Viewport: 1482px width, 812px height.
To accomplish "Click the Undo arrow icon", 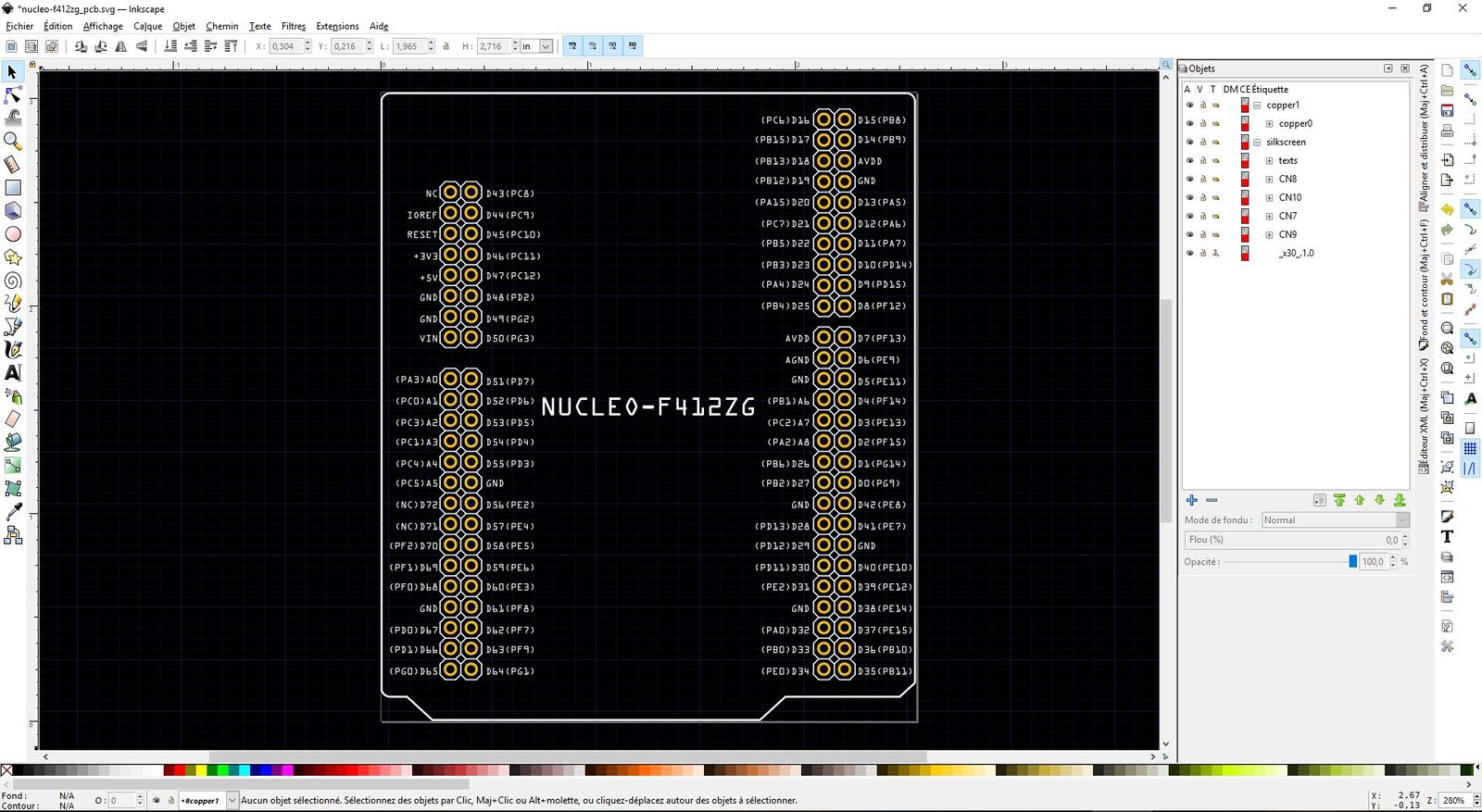I will pos(1447,210).
